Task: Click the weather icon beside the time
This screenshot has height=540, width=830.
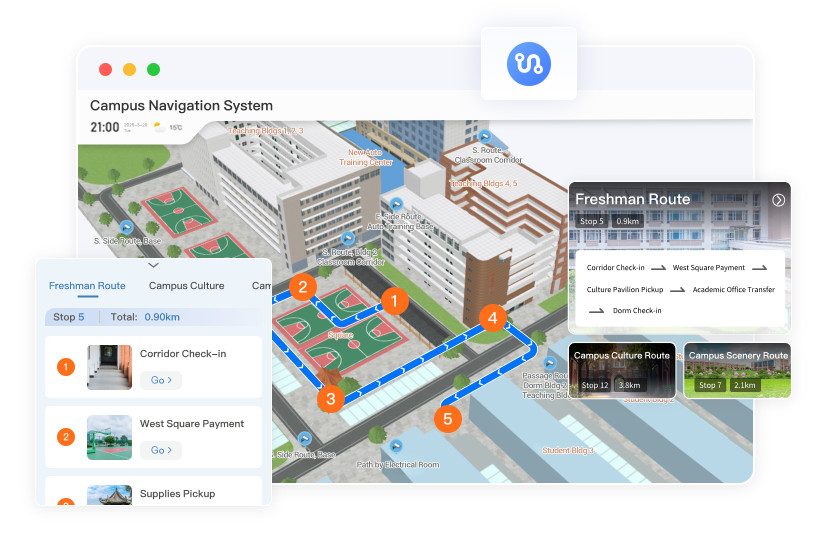Action: pyautogui.click(x=159, y=127)
